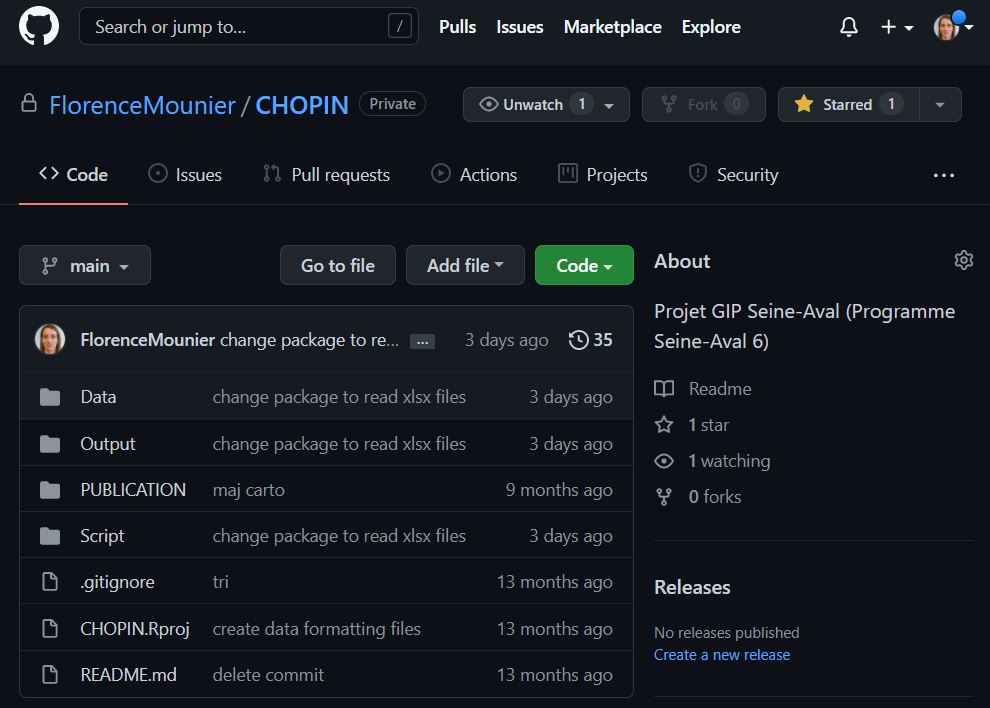This screenshot has width=990, height=708.
Task: Click the Search or jump to field
Action: pyautogui.click(x=249, y=27)
